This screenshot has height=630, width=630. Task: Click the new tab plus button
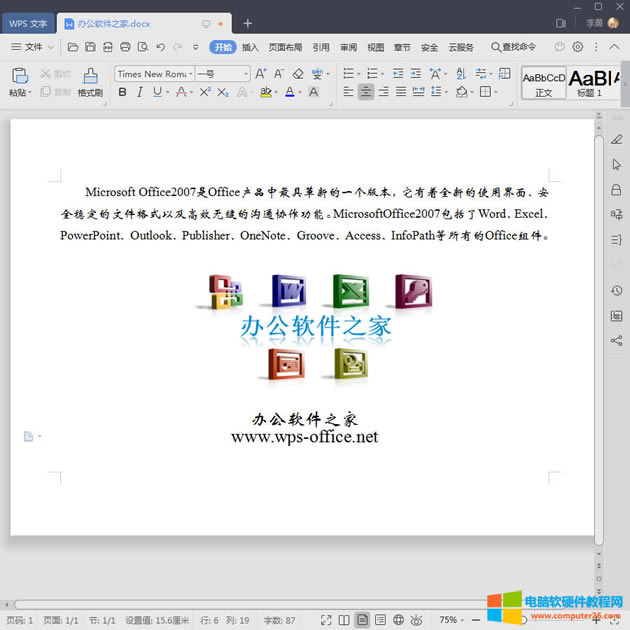coord(248,23)
